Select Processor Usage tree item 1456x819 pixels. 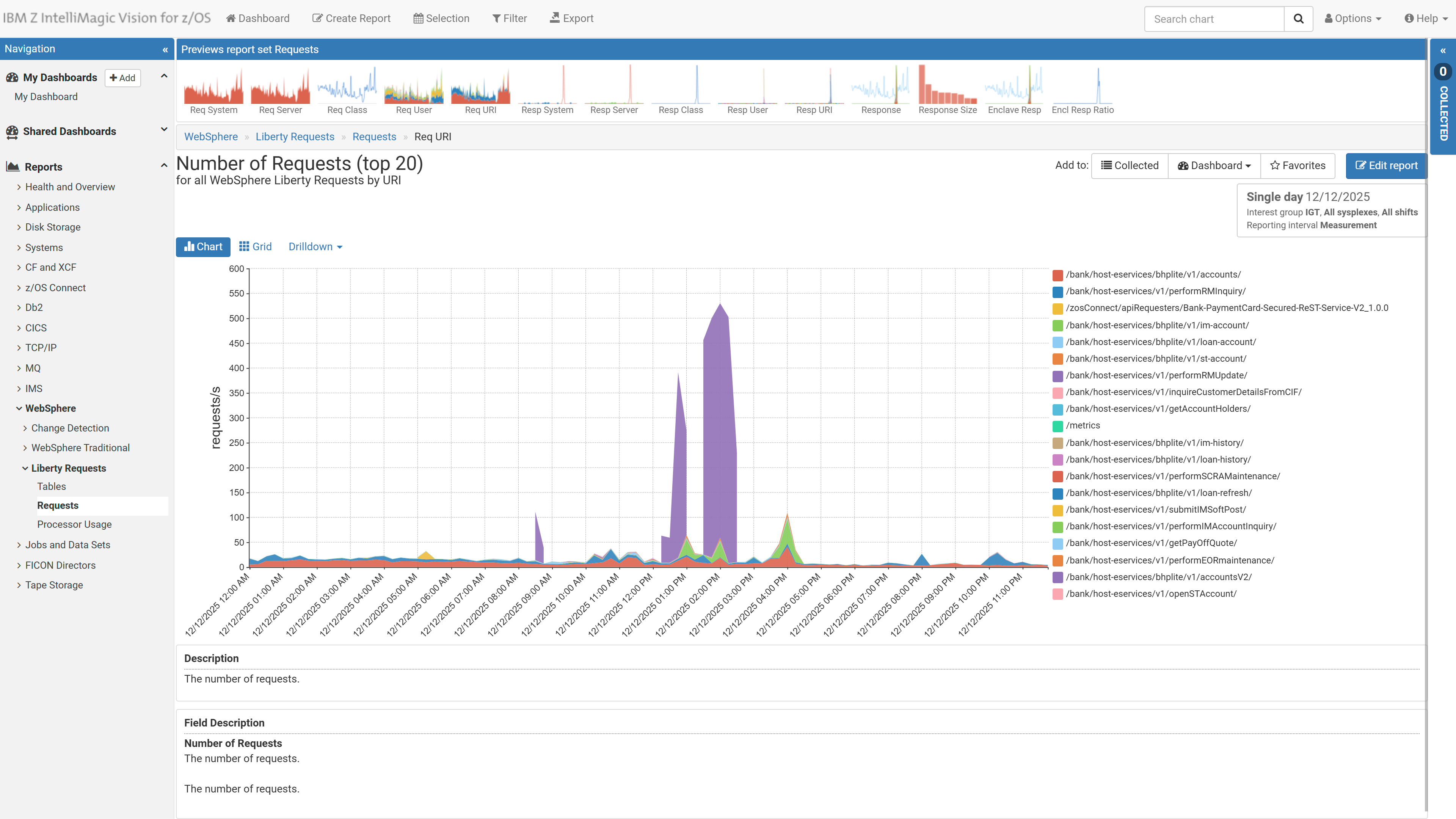coord(74,524)
